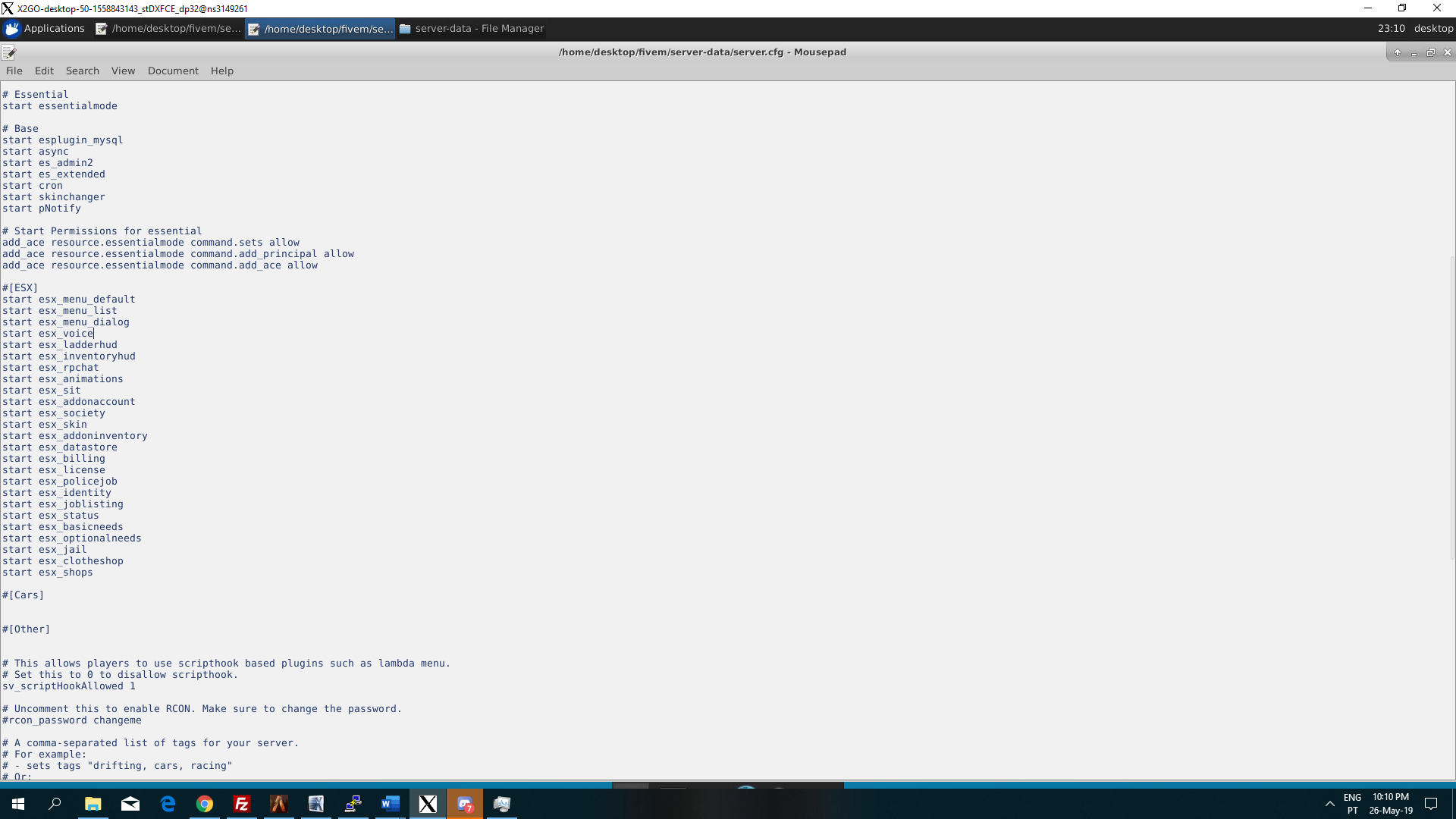The image size is (1456, 819).
Task: Open the Windows notification center
Action: point(1431,804)
